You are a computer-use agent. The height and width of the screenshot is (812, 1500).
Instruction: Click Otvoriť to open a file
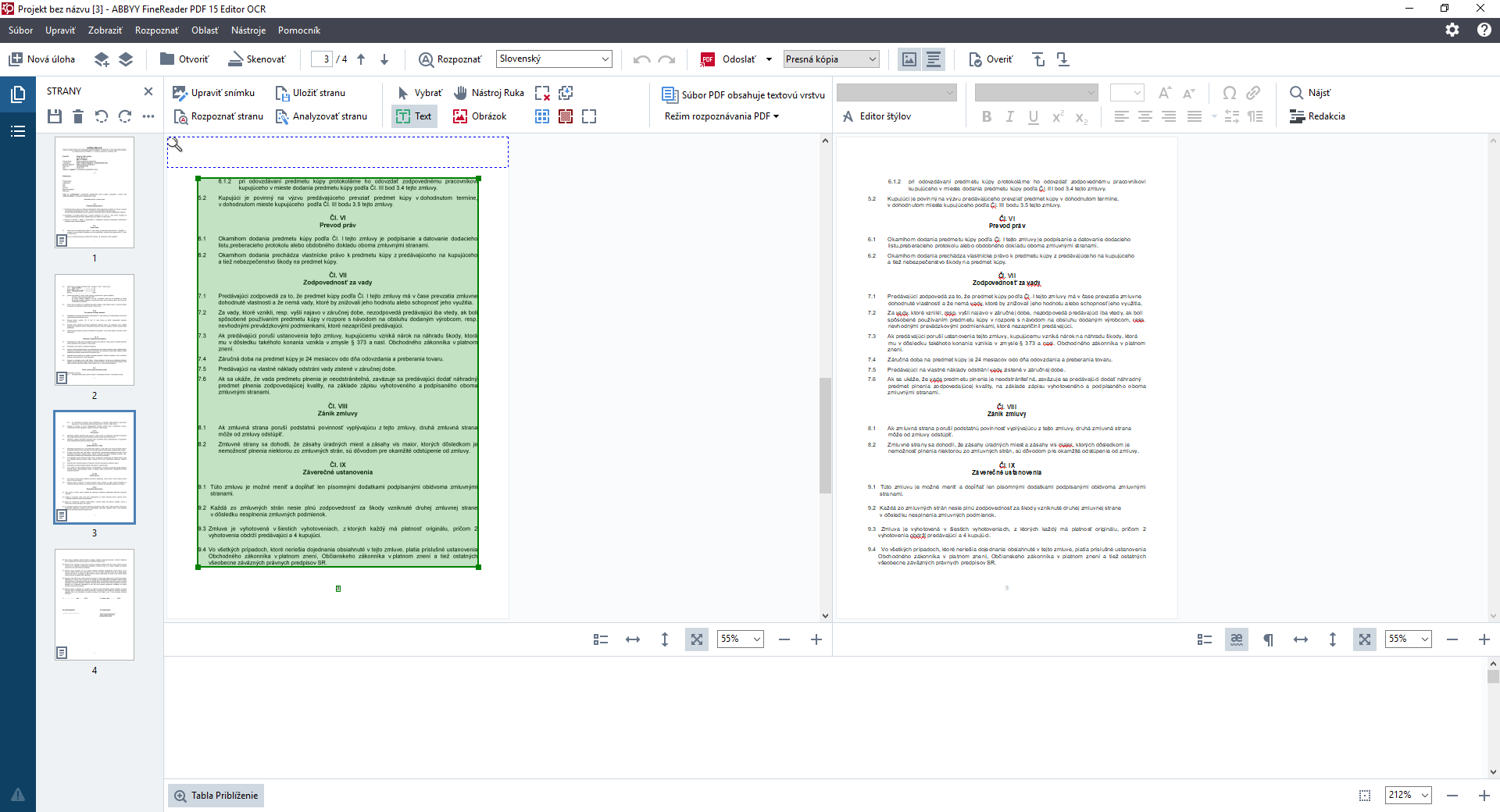184,59
